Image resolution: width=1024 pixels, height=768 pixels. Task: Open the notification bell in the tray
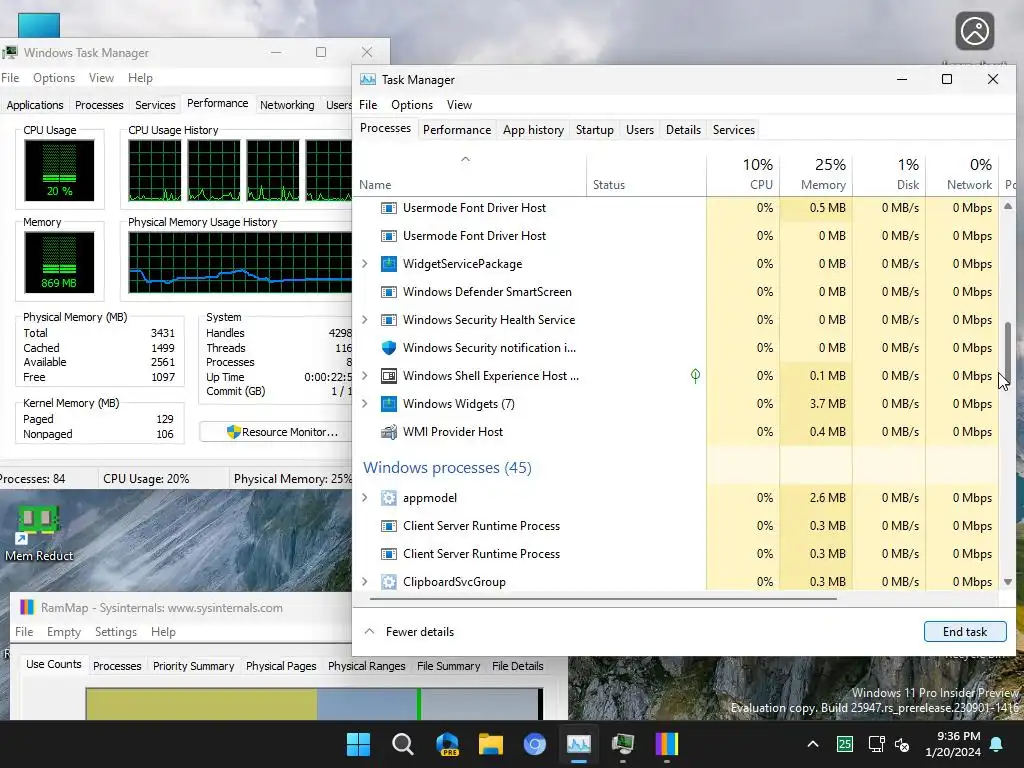(997, 744)
